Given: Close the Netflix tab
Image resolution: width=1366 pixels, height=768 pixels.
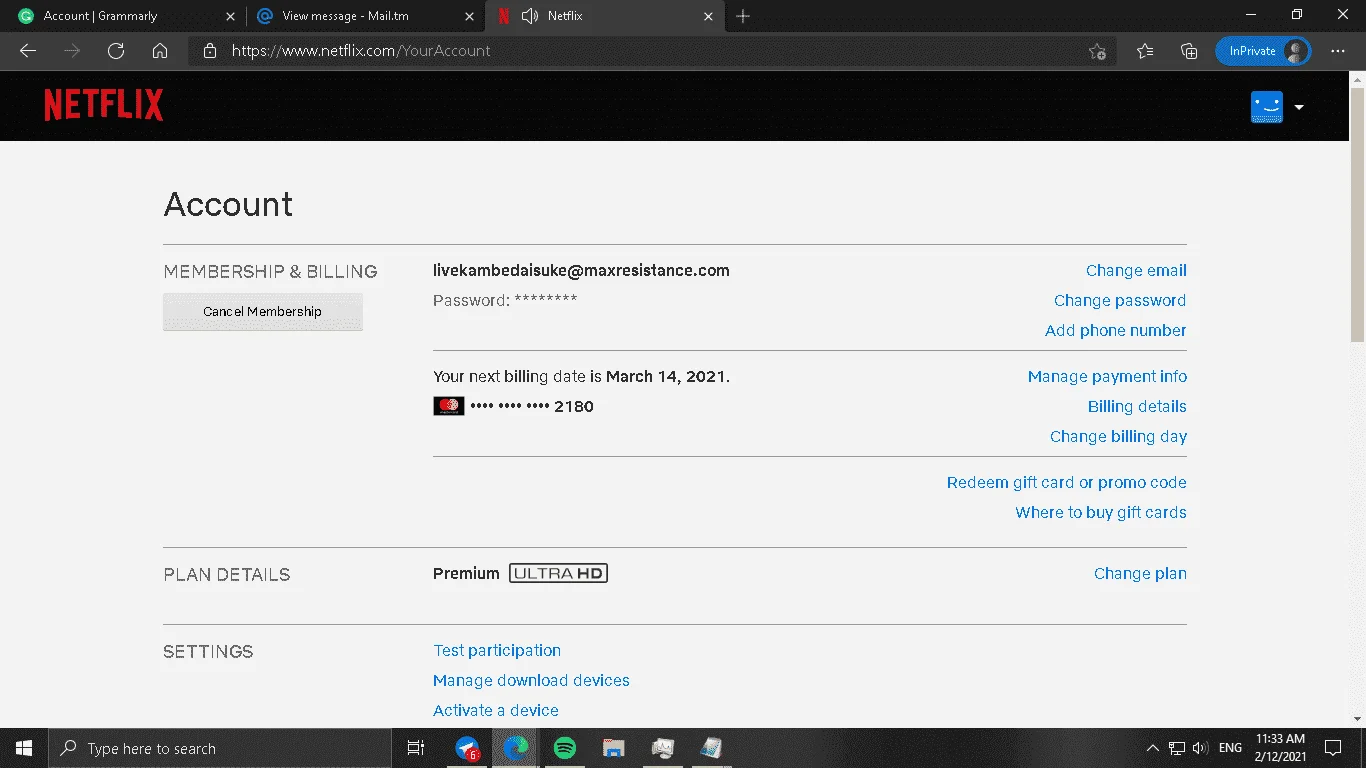Looking at the screenshot, I should [x=708, y=16].
